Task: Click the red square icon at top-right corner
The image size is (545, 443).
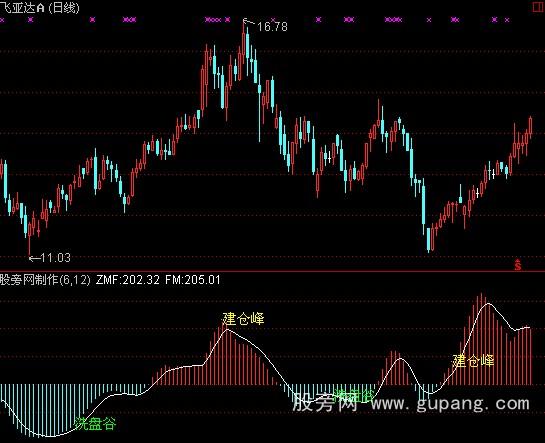Action: (539, 7)
